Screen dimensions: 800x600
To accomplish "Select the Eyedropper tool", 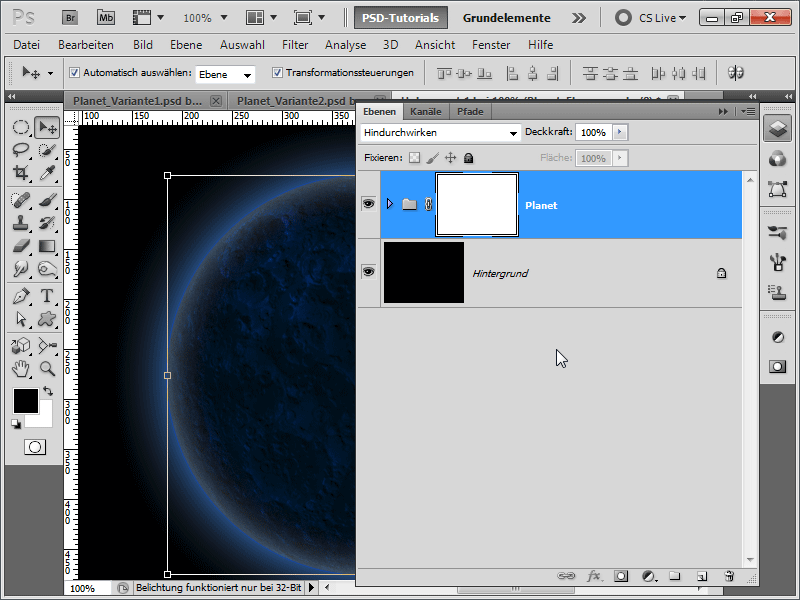I will (47, 172).
